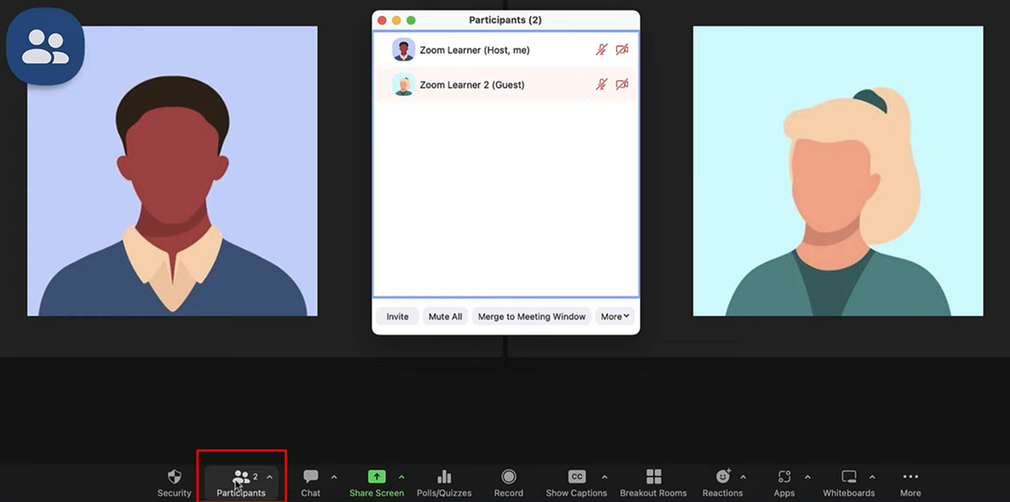Toggle camera icon for Zoom Learner 2 (Guest)
The height and width of the screenshot is (502, 1010).
tap(622, 85)
